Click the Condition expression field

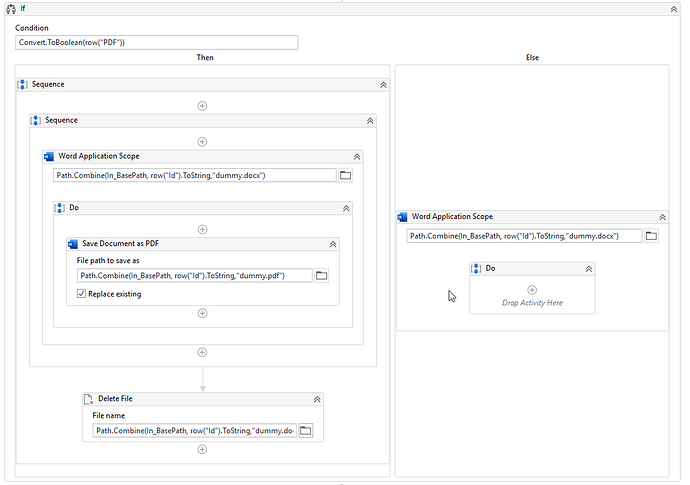tap(156, 43)
